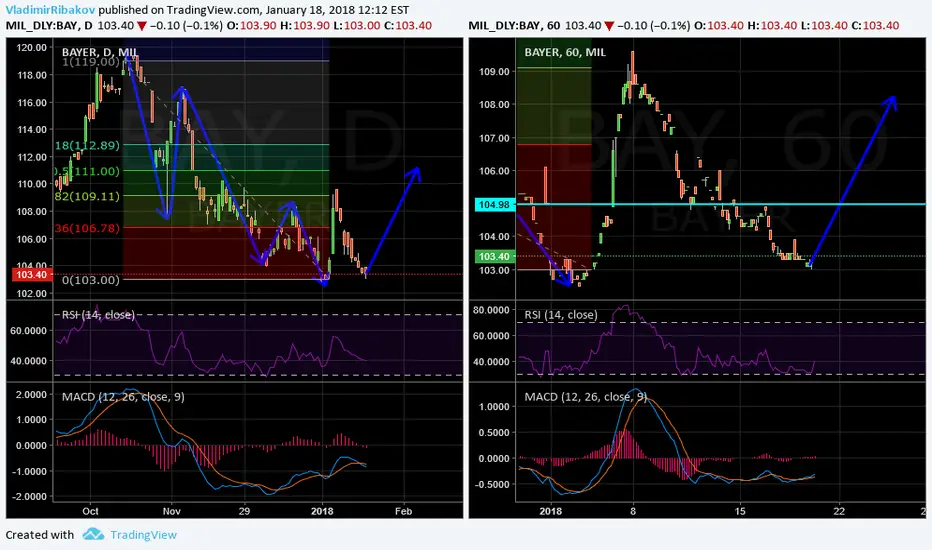Click the 80.0000 value on hourly RSI axis
This screenshot has width=932, height=550.
pos(491,310)
